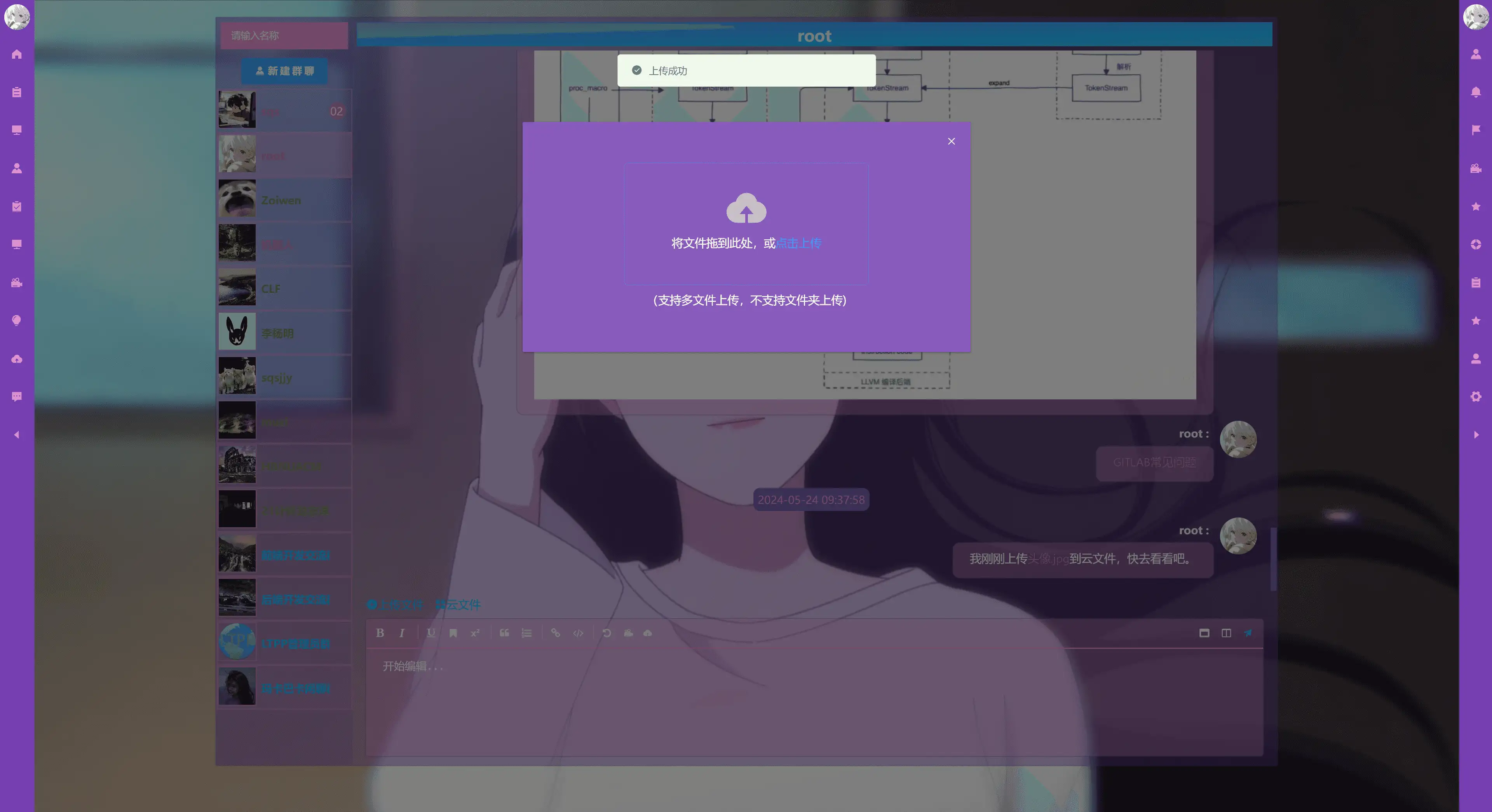The image size is (1492, 812).
Task: Toggle italic formatting in editor toolbar
Action: [x=401, y=633]
